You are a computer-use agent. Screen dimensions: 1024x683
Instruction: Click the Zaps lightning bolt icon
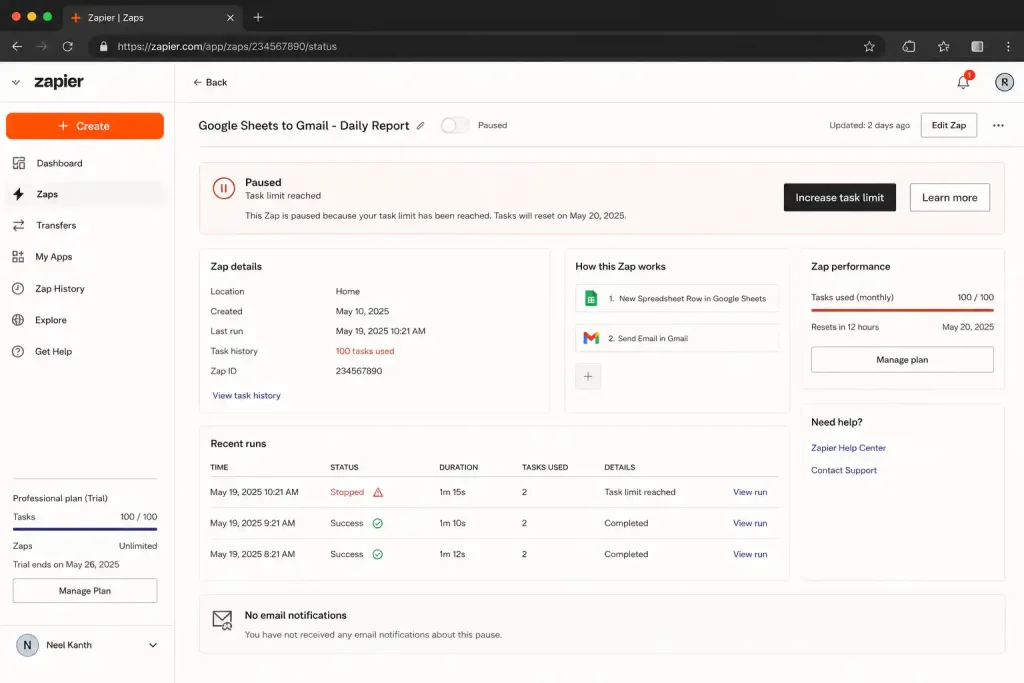18,194
